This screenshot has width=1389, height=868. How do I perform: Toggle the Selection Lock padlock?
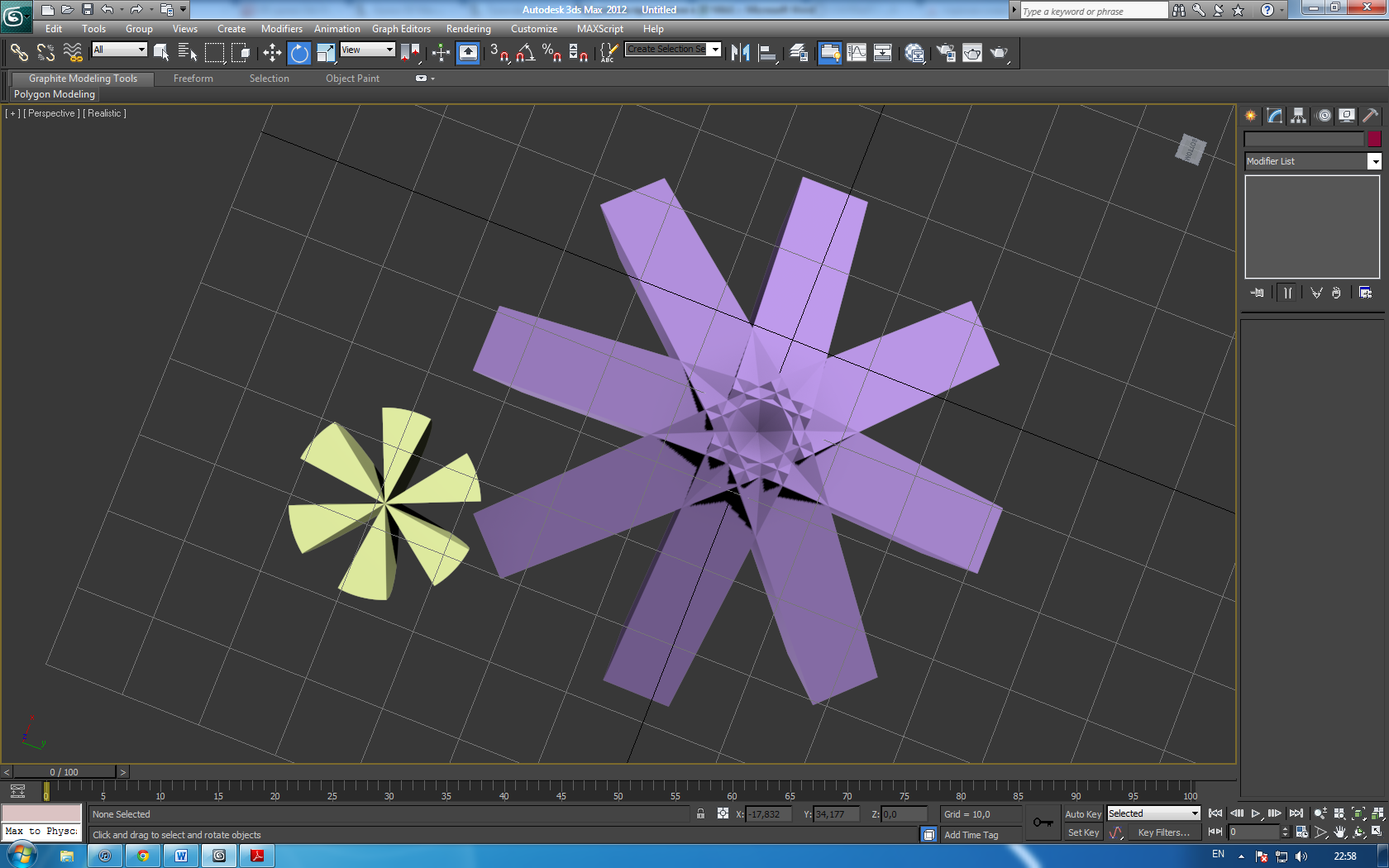tap(700, 814)
